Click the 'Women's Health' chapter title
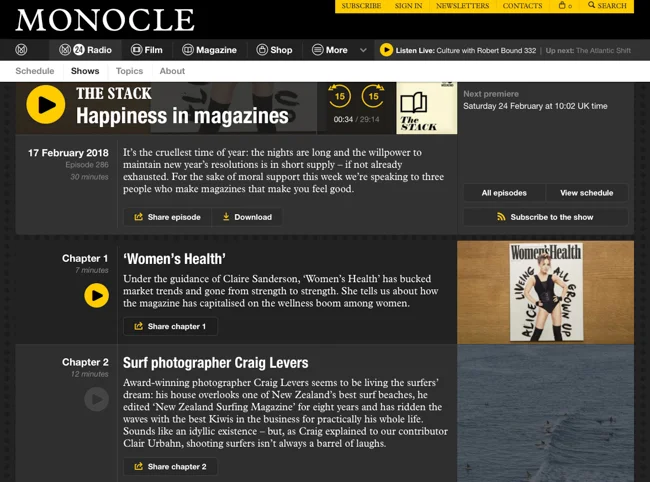The width and height of the screenshot is (650, 482). [x=175, y=259]
